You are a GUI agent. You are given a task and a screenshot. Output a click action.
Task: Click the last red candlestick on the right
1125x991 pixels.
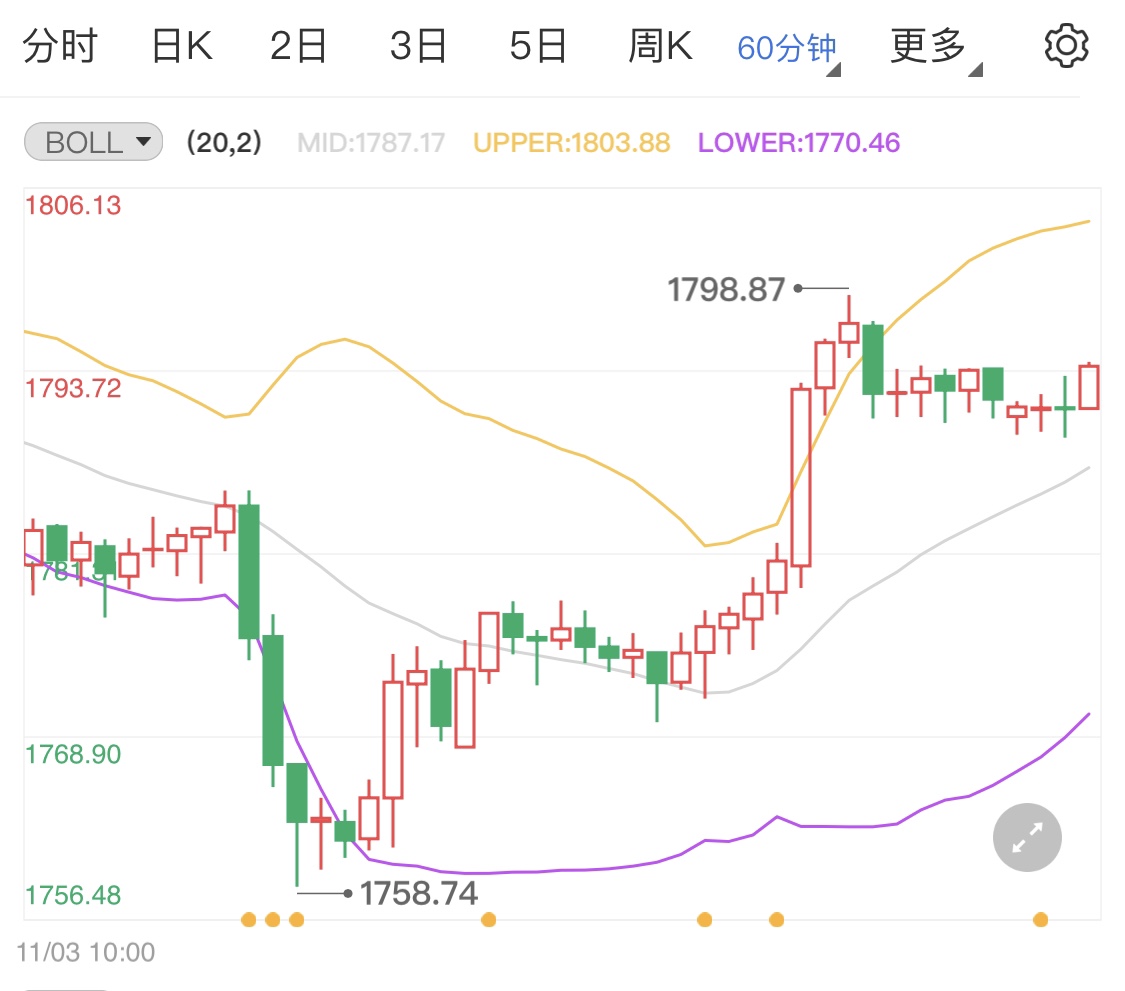tap(1089, 387)
